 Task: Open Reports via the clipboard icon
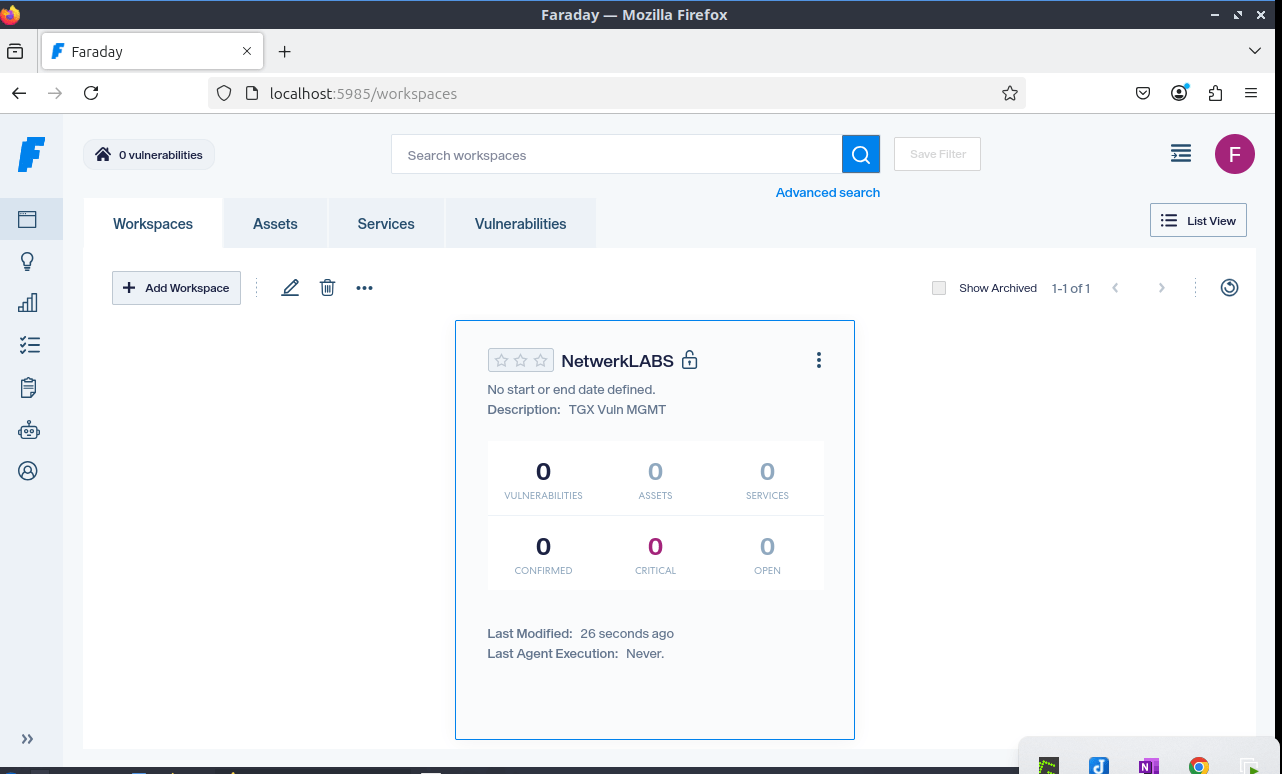tap(29, 387)
